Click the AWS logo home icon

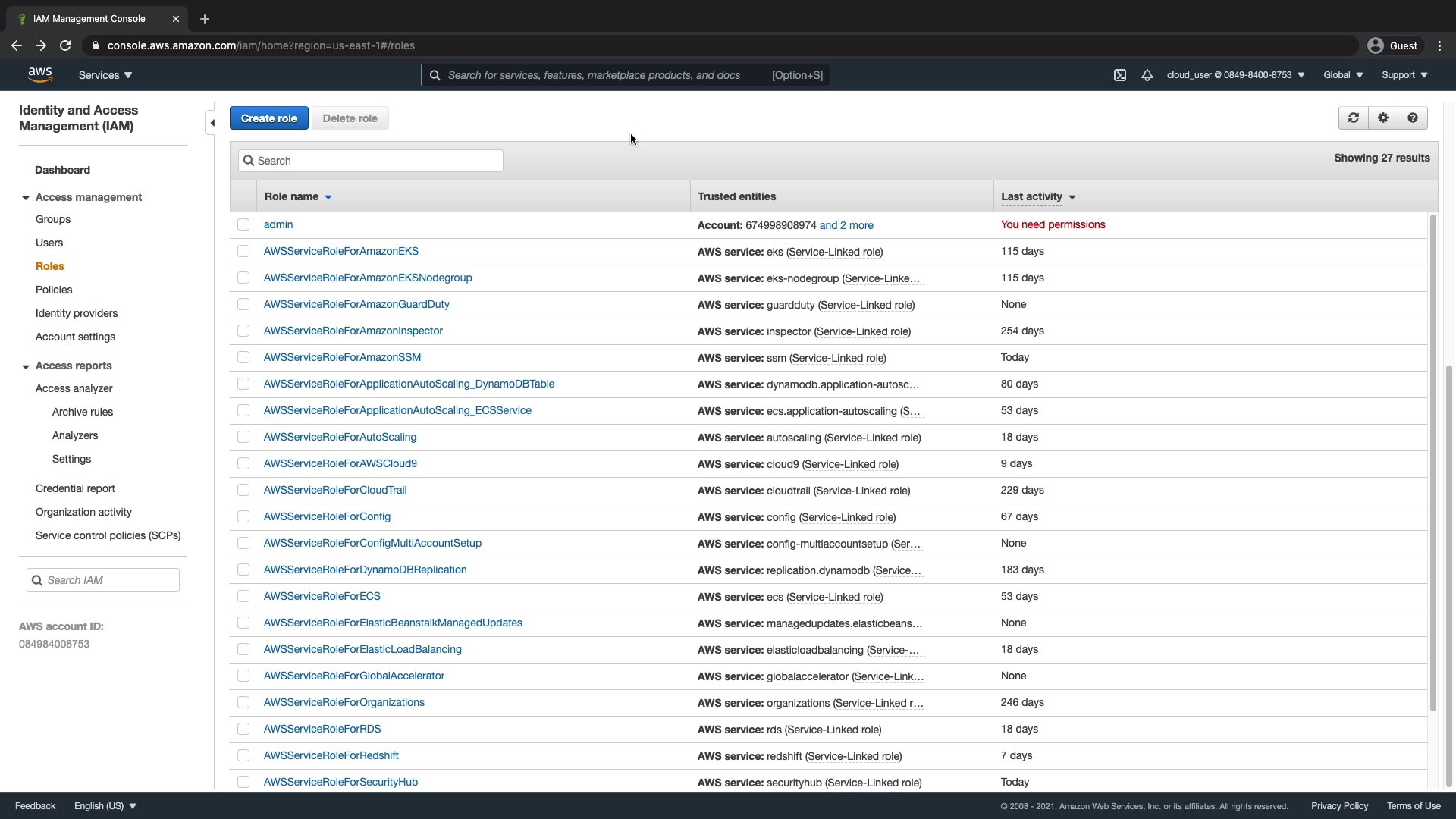[40, 74]
